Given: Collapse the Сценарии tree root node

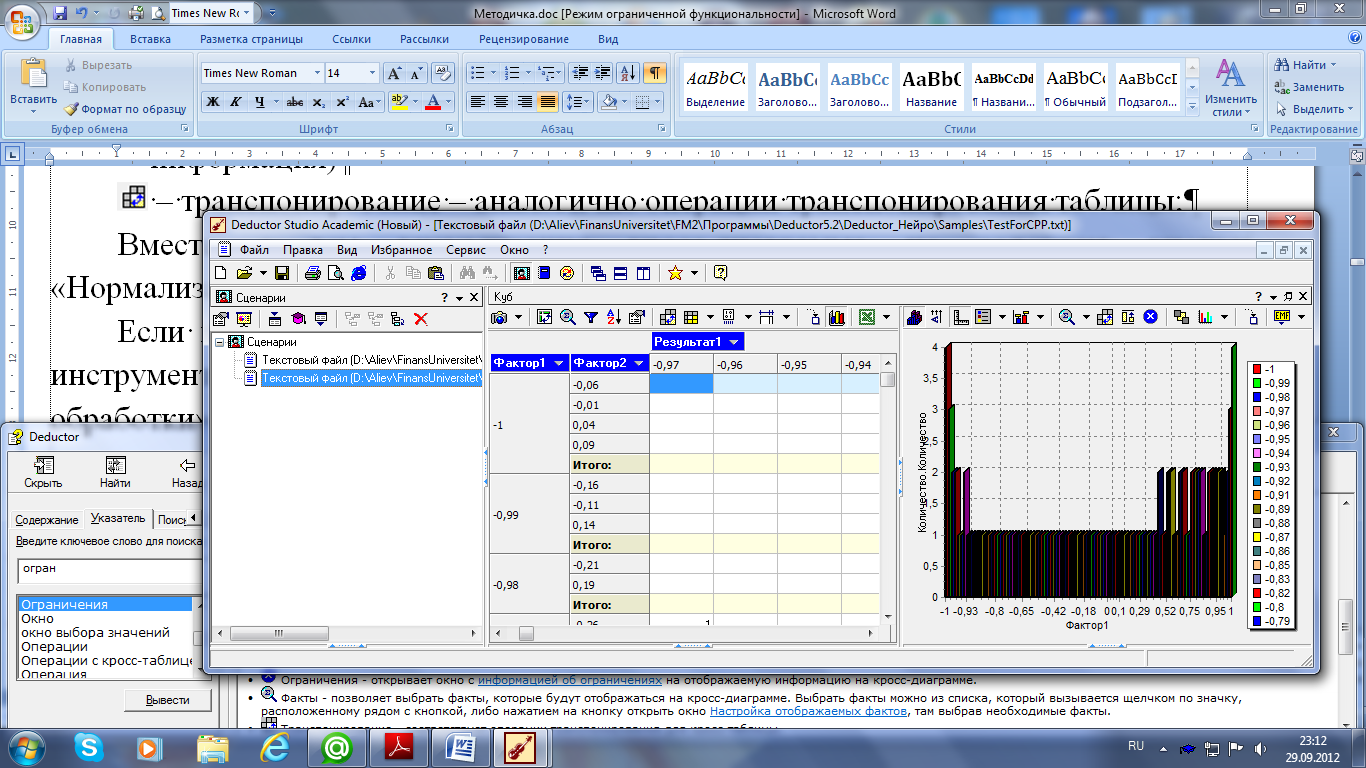Looking at the screenshot, I should pyautogui.click(x=220, y=342).
